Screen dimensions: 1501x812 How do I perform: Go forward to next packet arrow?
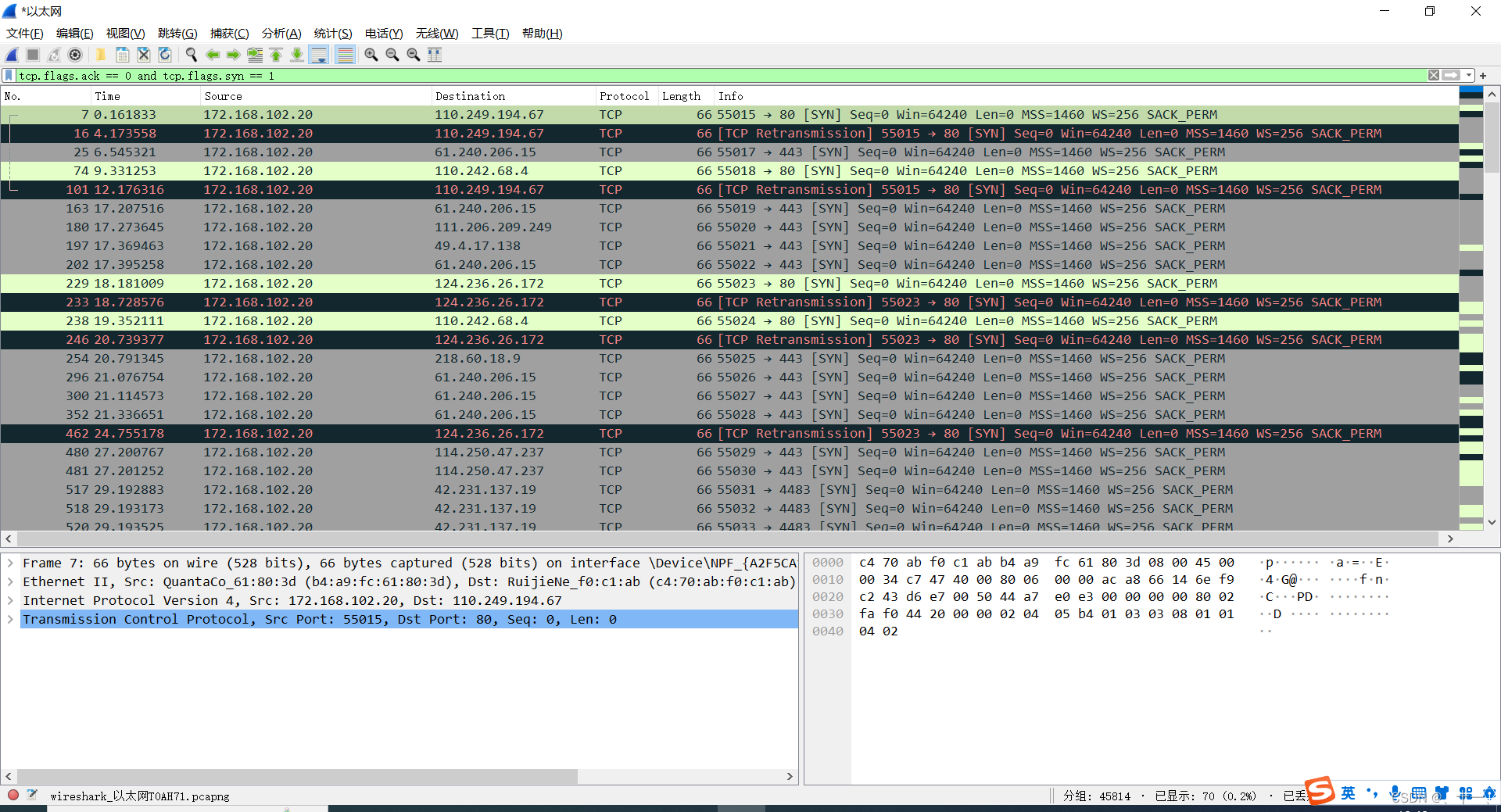click(233, 55)
